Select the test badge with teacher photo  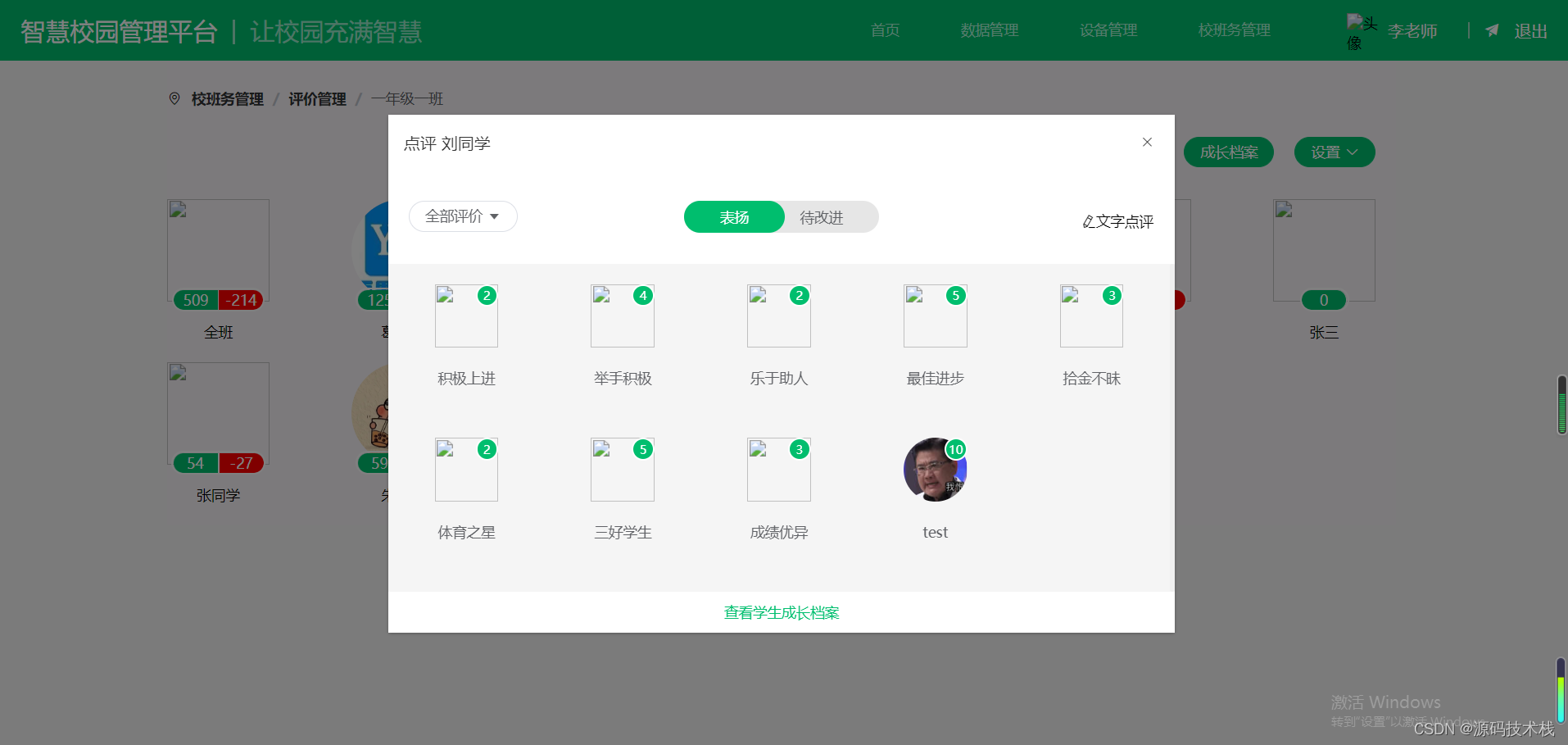point(935,469)
